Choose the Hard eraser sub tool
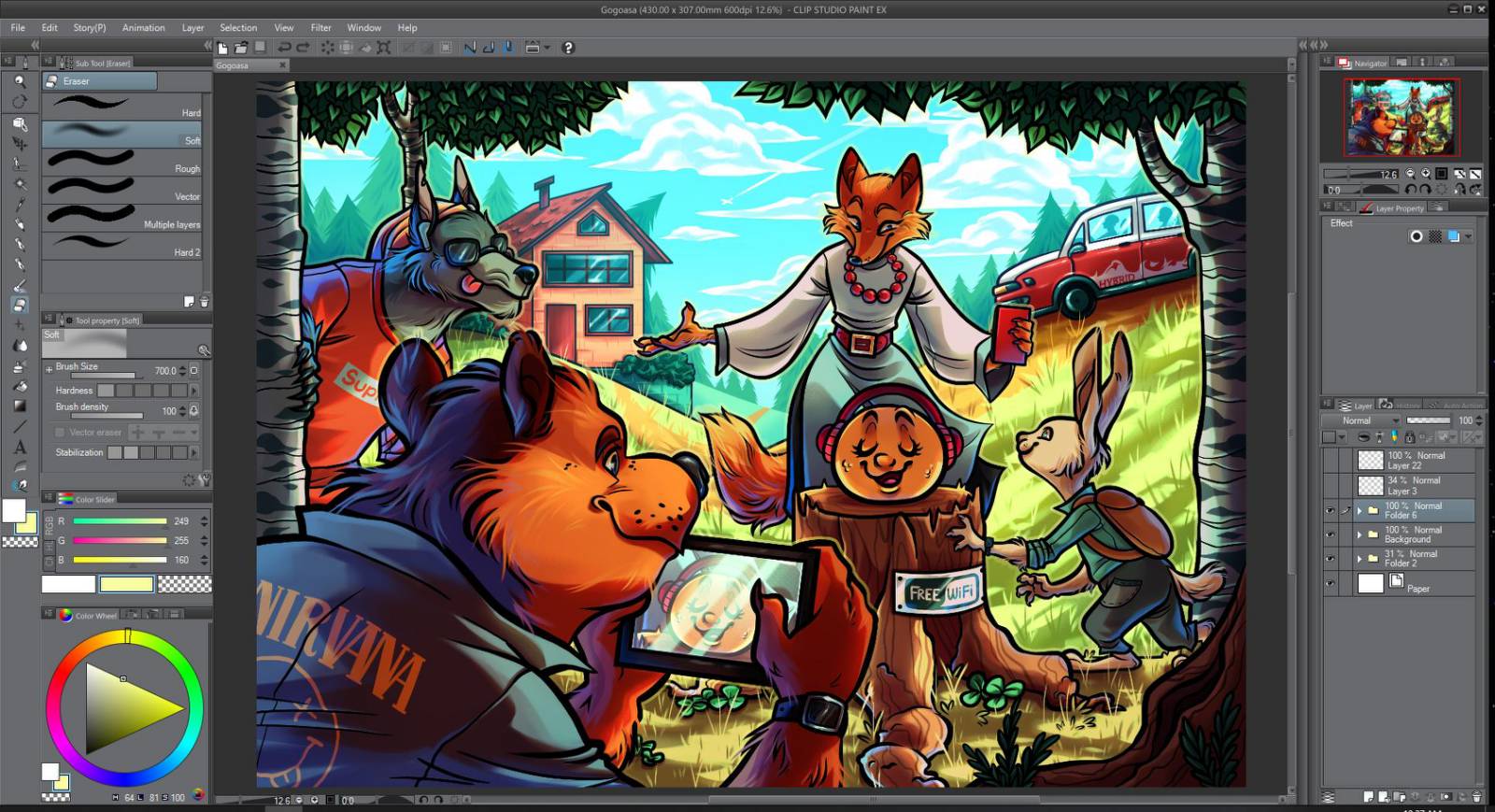Viewport: 1495px width, 812px height. click(x=122, y=106)
